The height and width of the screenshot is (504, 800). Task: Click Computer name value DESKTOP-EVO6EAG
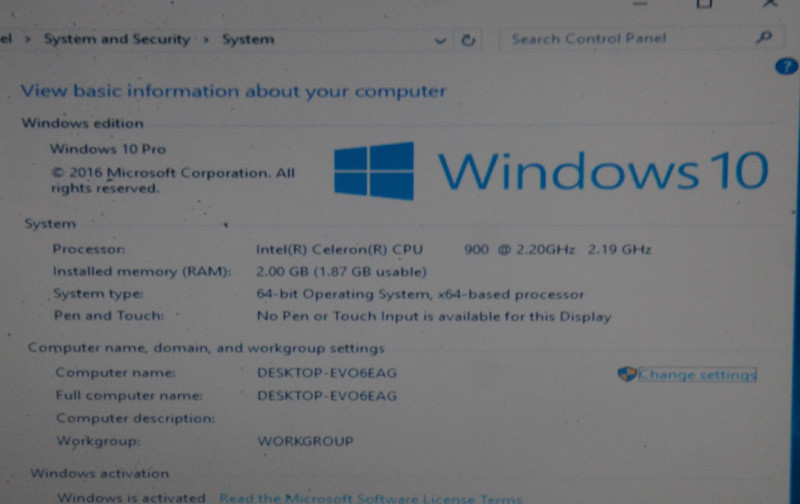(x=327, y=373)
